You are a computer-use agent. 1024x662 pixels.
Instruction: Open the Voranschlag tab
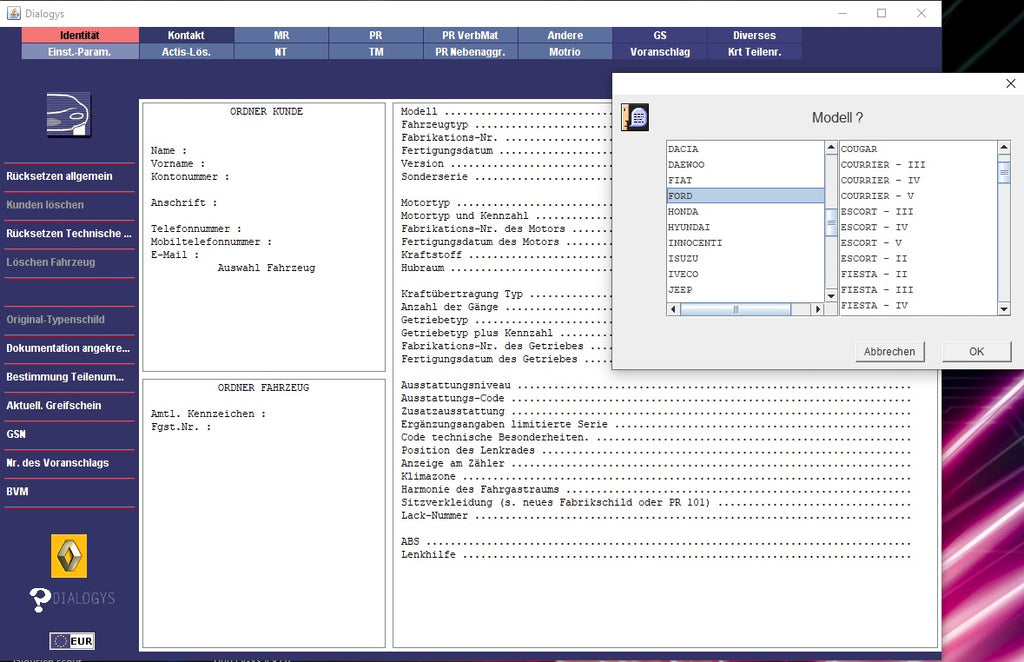[x=660, y=52]
